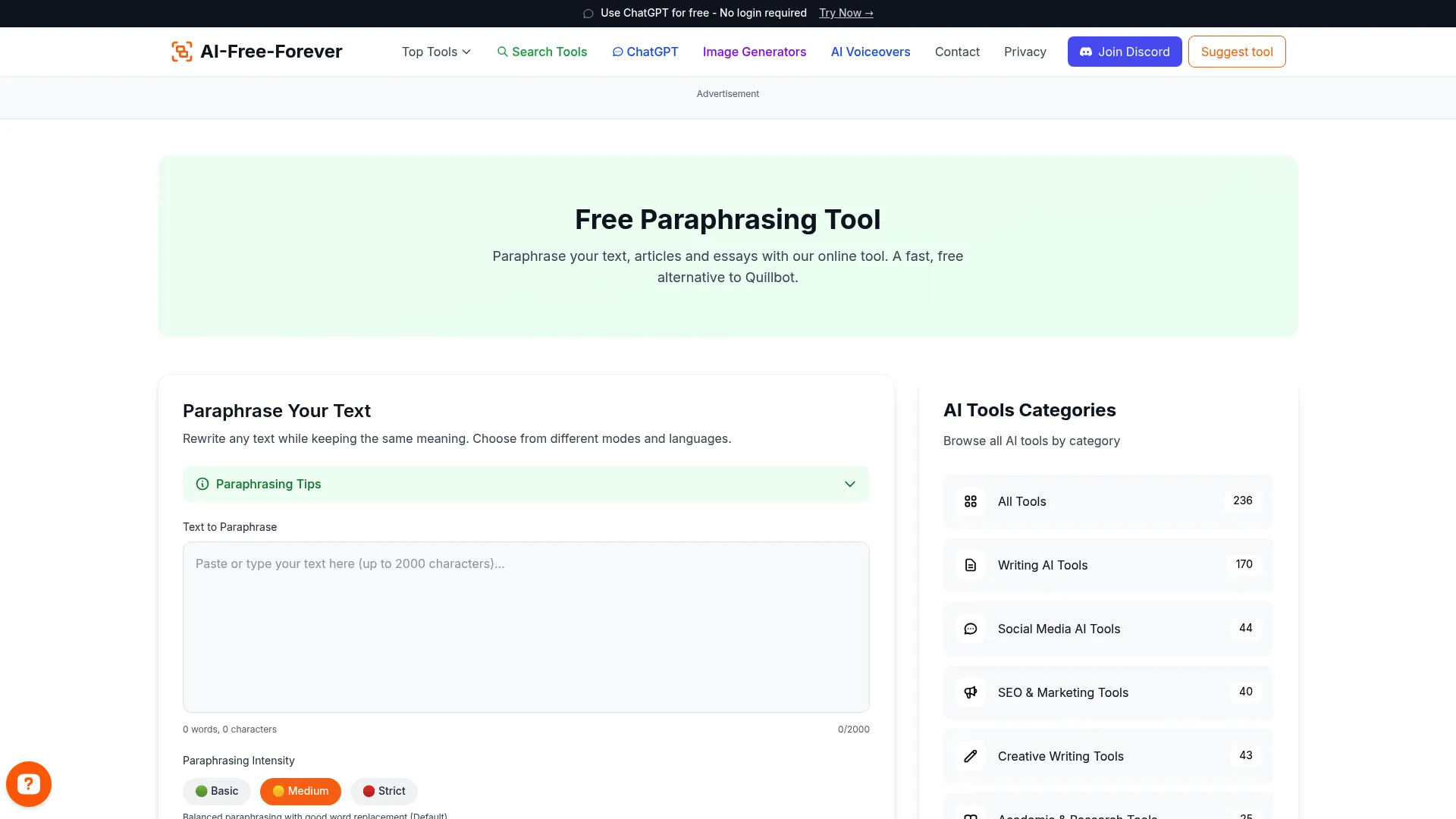The width and height of the screenshot is (1456, 819).
Task: Open the Image Generators menu item
Action: click(754, 52)
